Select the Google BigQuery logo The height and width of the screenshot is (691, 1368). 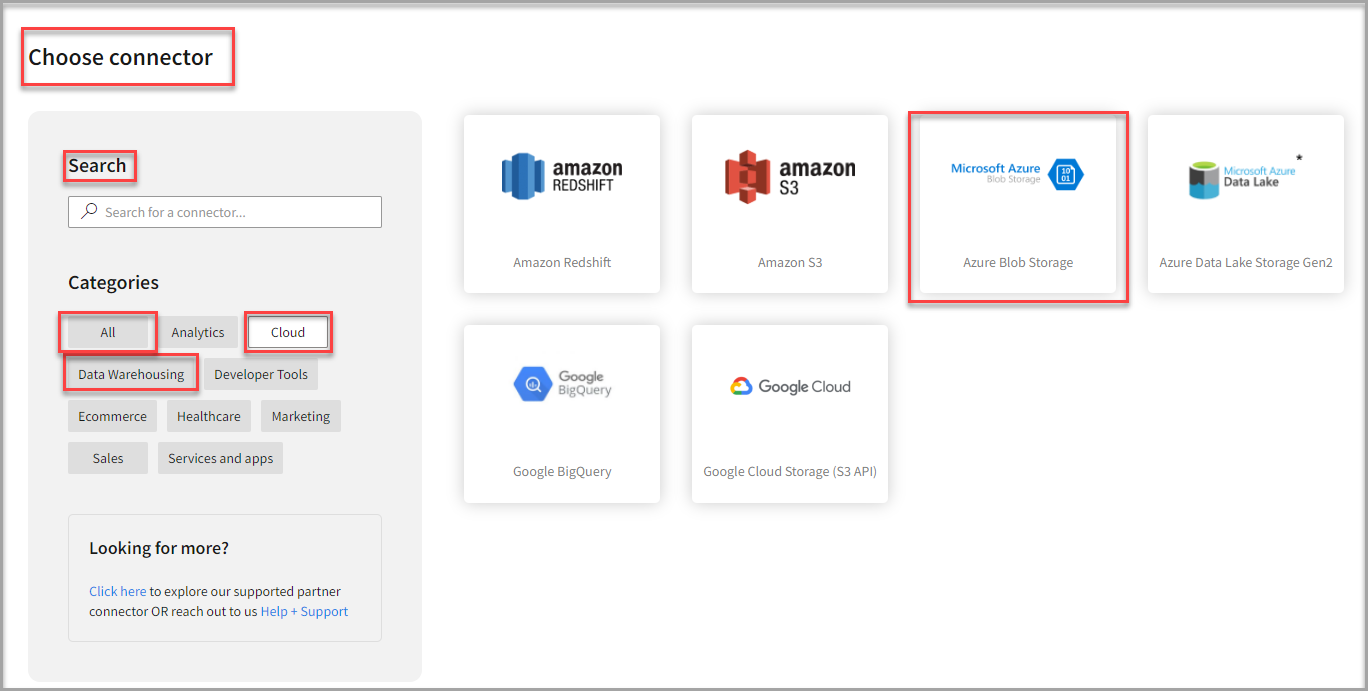pos(561,384)
